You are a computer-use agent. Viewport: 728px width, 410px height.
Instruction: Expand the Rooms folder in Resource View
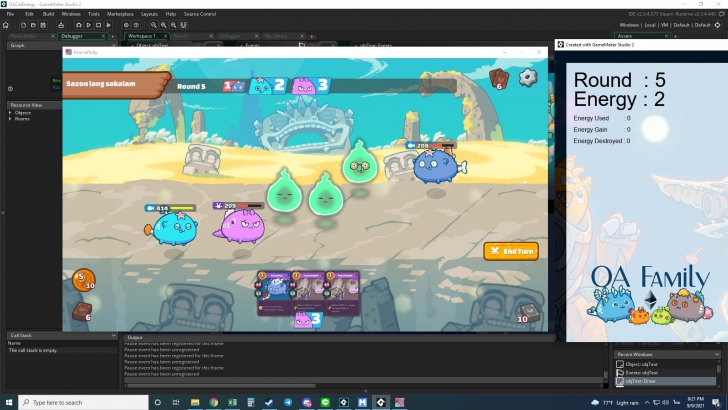(x=10, y=119)
